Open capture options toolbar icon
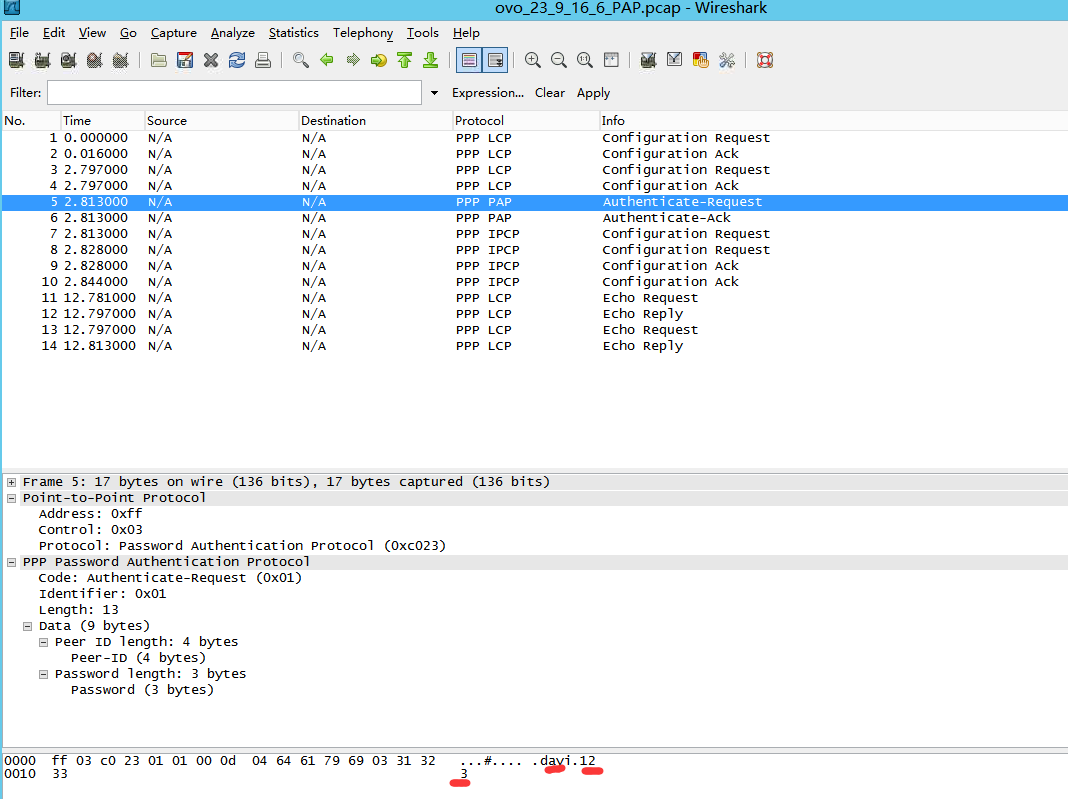The width and height of the screenshot is (1068, 799). point(42,60)
